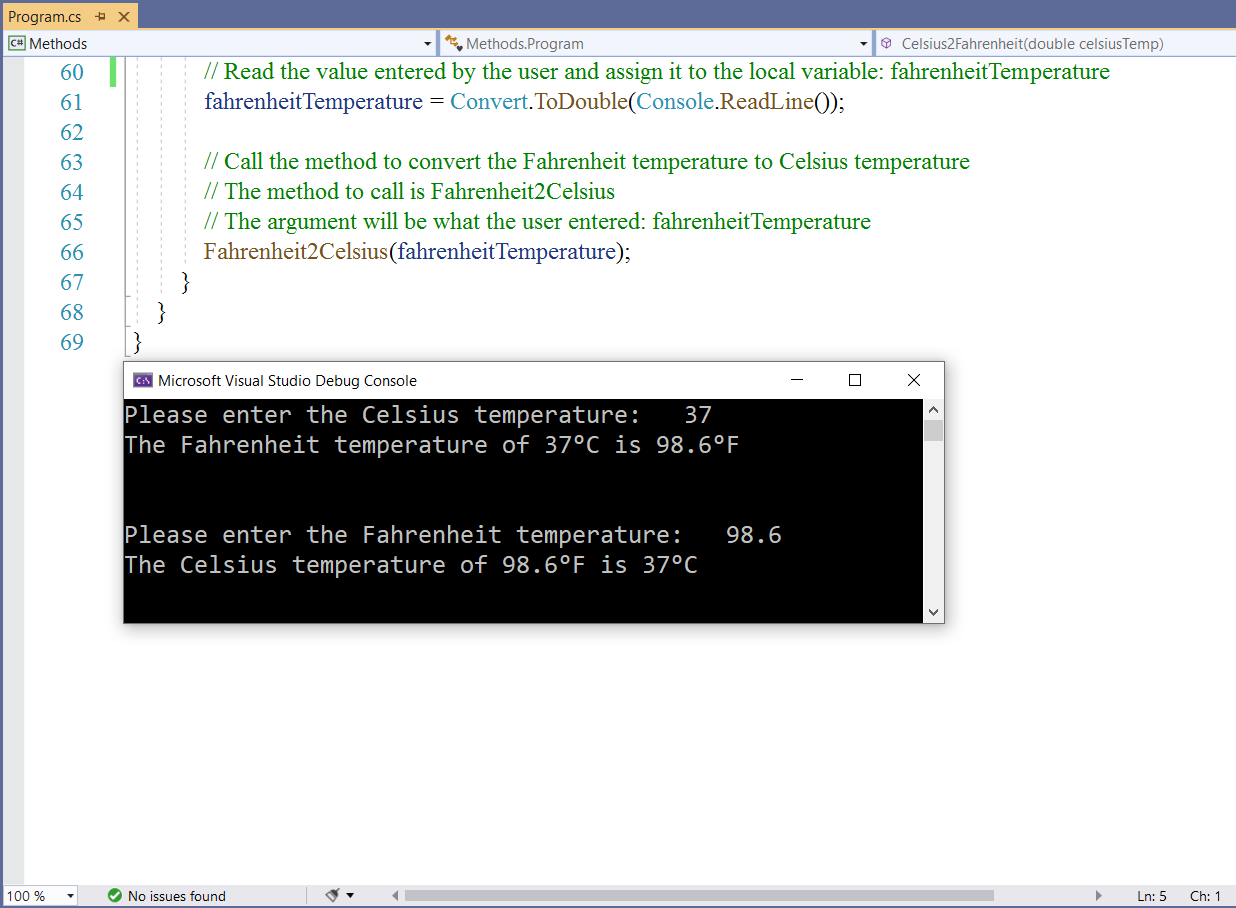The image size is (1236, 908).
Task: Click the editor horizontal scrollbar left arrow
Action: pos(395,896)
